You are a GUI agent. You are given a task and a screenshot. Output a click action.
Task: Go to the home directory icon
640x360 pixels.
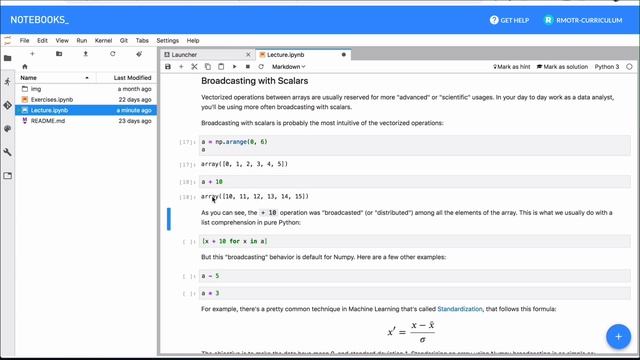24,67
